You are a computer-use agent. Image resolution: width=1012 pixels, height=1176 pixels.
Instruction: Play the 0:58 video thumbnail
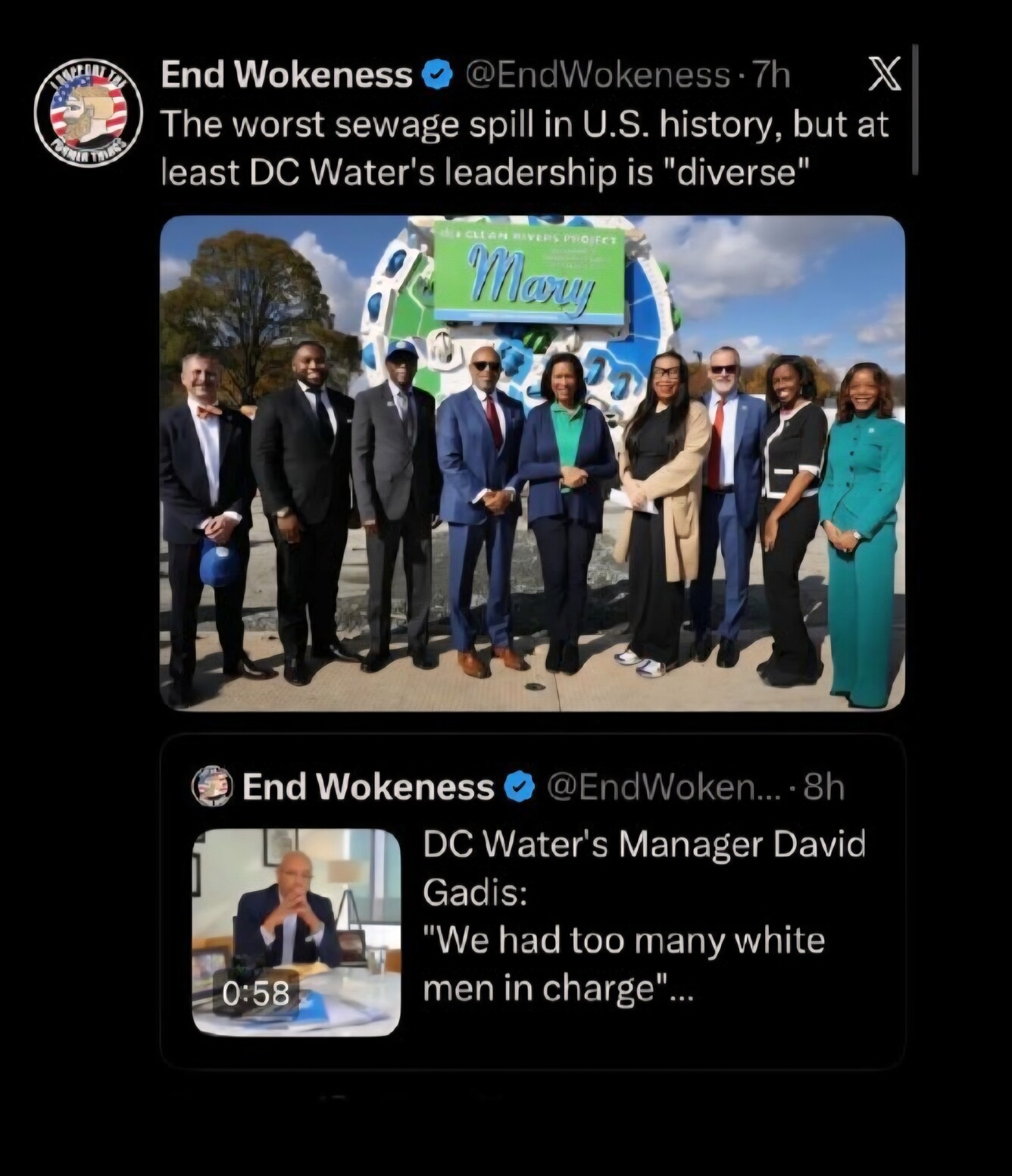296,932
